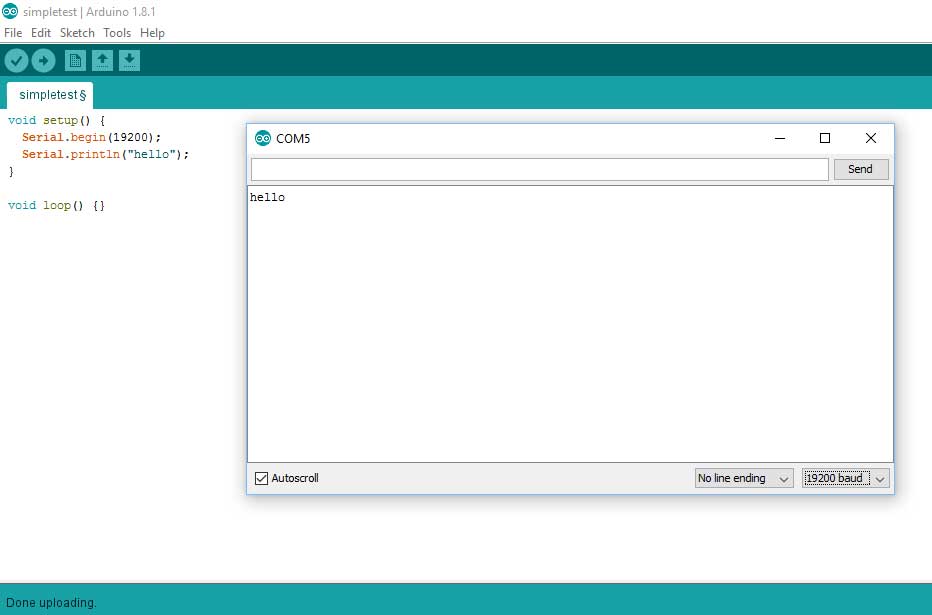Viewport: 932px width, 615px height.
Task: Create a new sketch with the New icon
Action: point(75,60)
